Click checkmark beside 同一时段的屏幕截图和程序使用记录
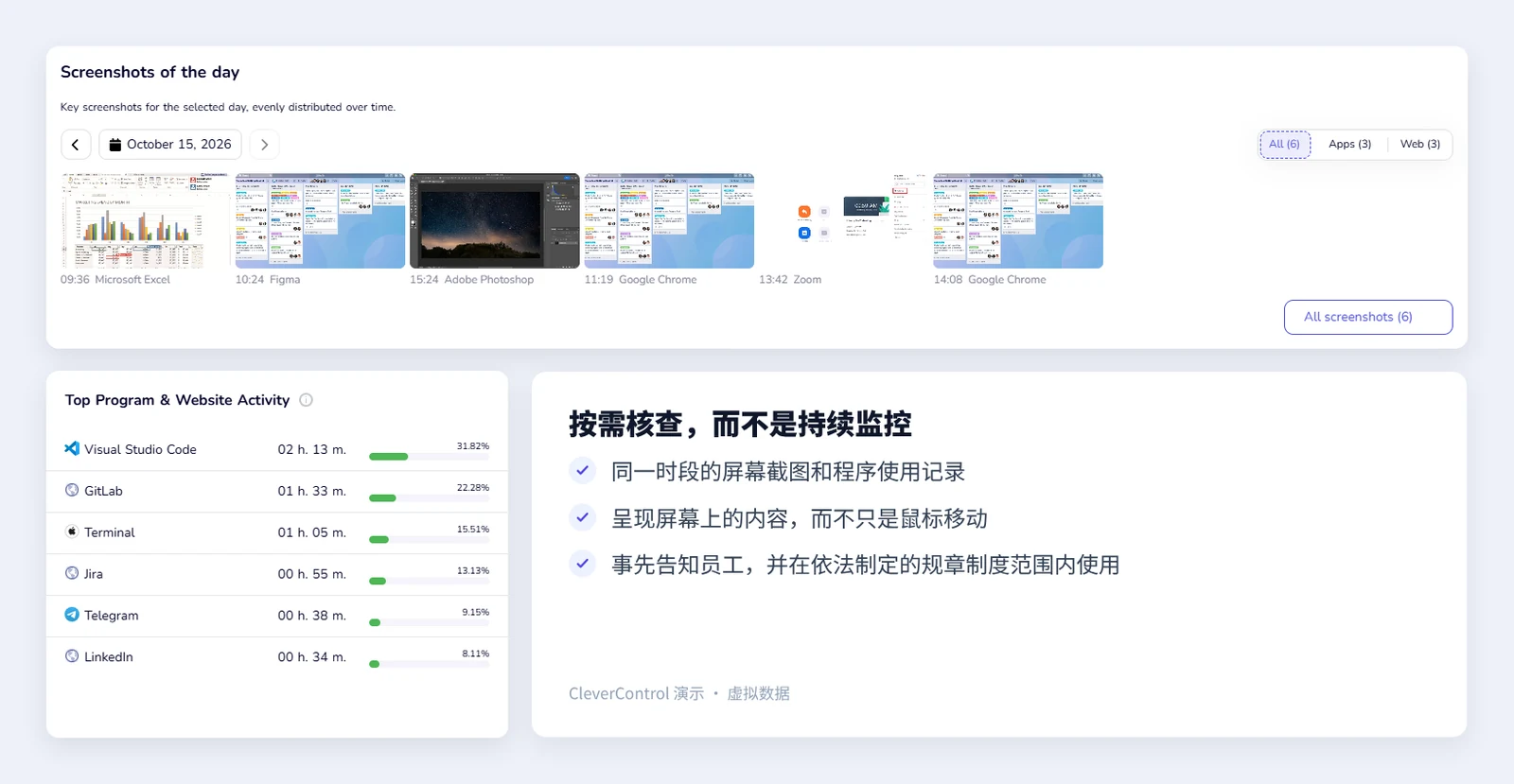This screenshot has height=784, width=1514. tap(583, 470)
